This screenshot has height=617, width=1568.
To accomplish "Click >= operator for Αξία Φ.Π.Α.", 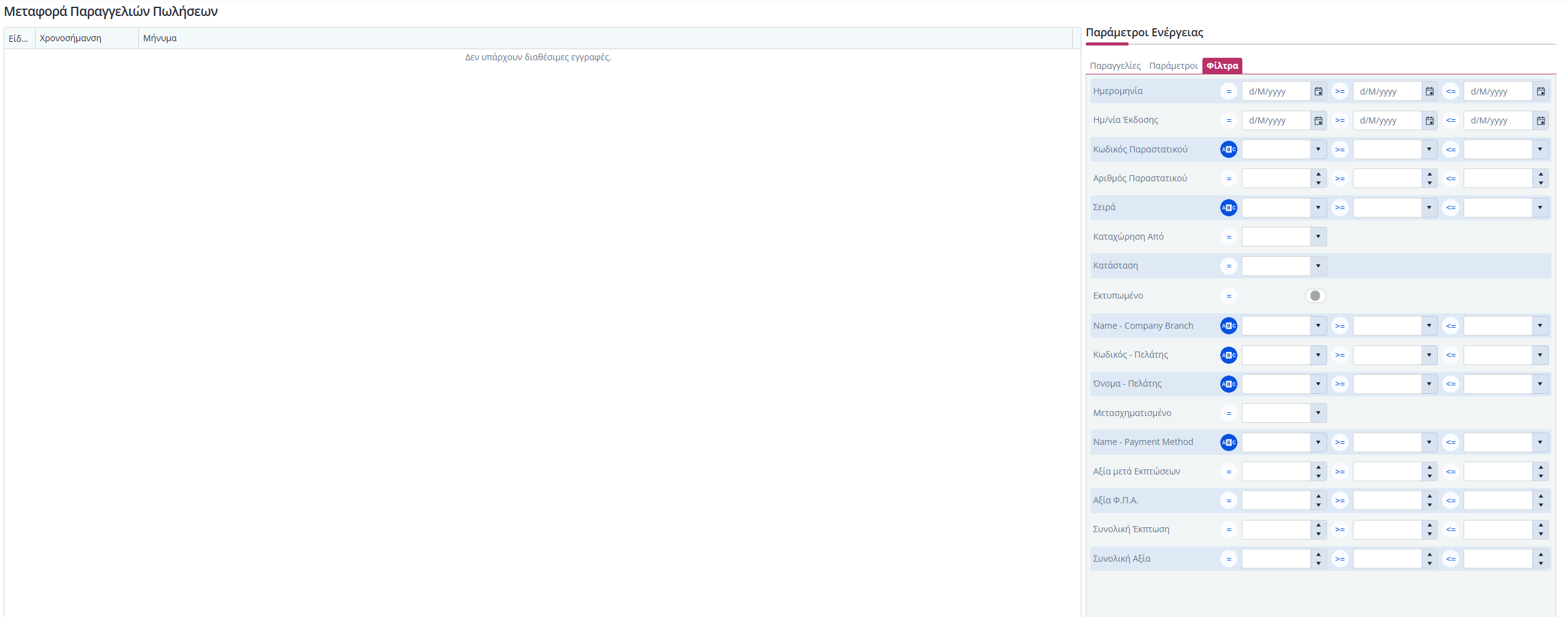I will (x=1339, y=501).
